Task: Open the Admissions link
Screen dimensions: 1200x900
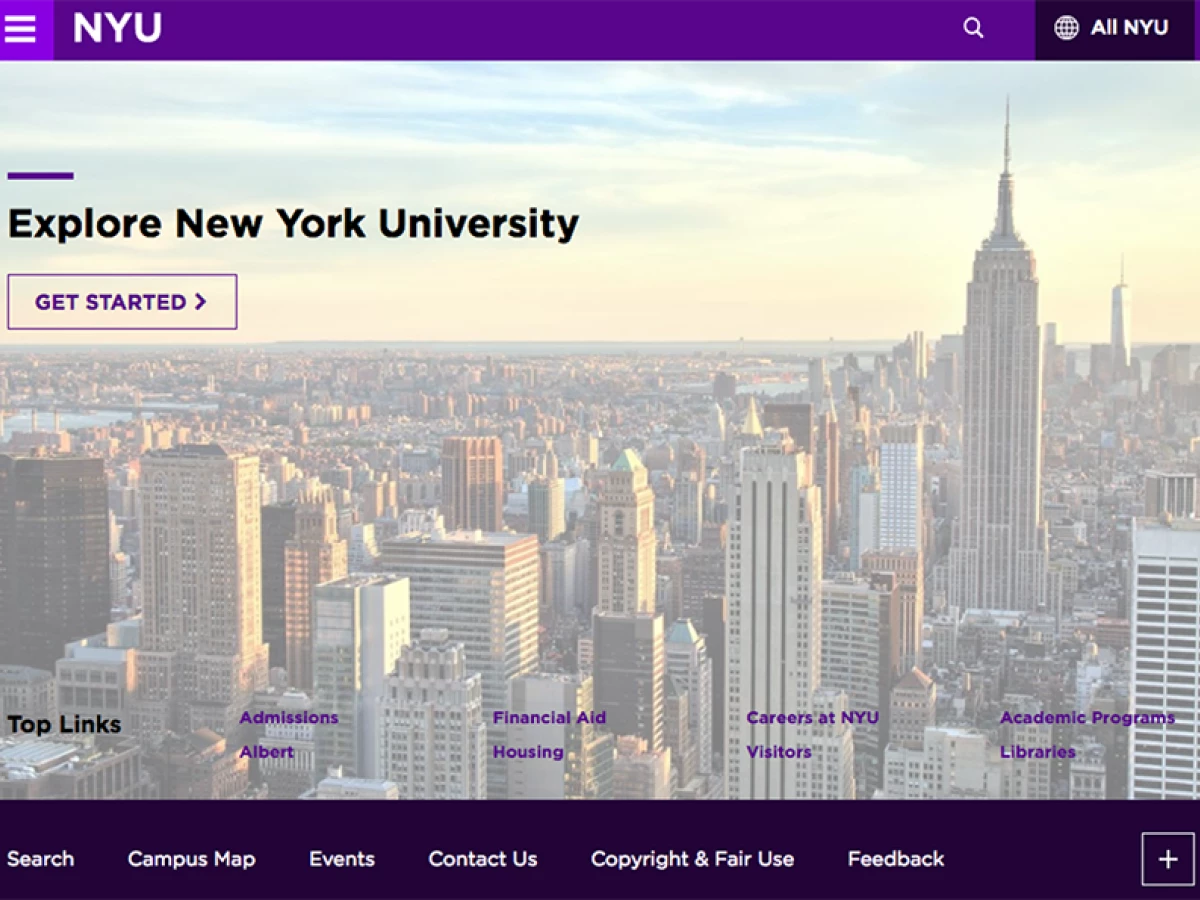Action: 289,718
